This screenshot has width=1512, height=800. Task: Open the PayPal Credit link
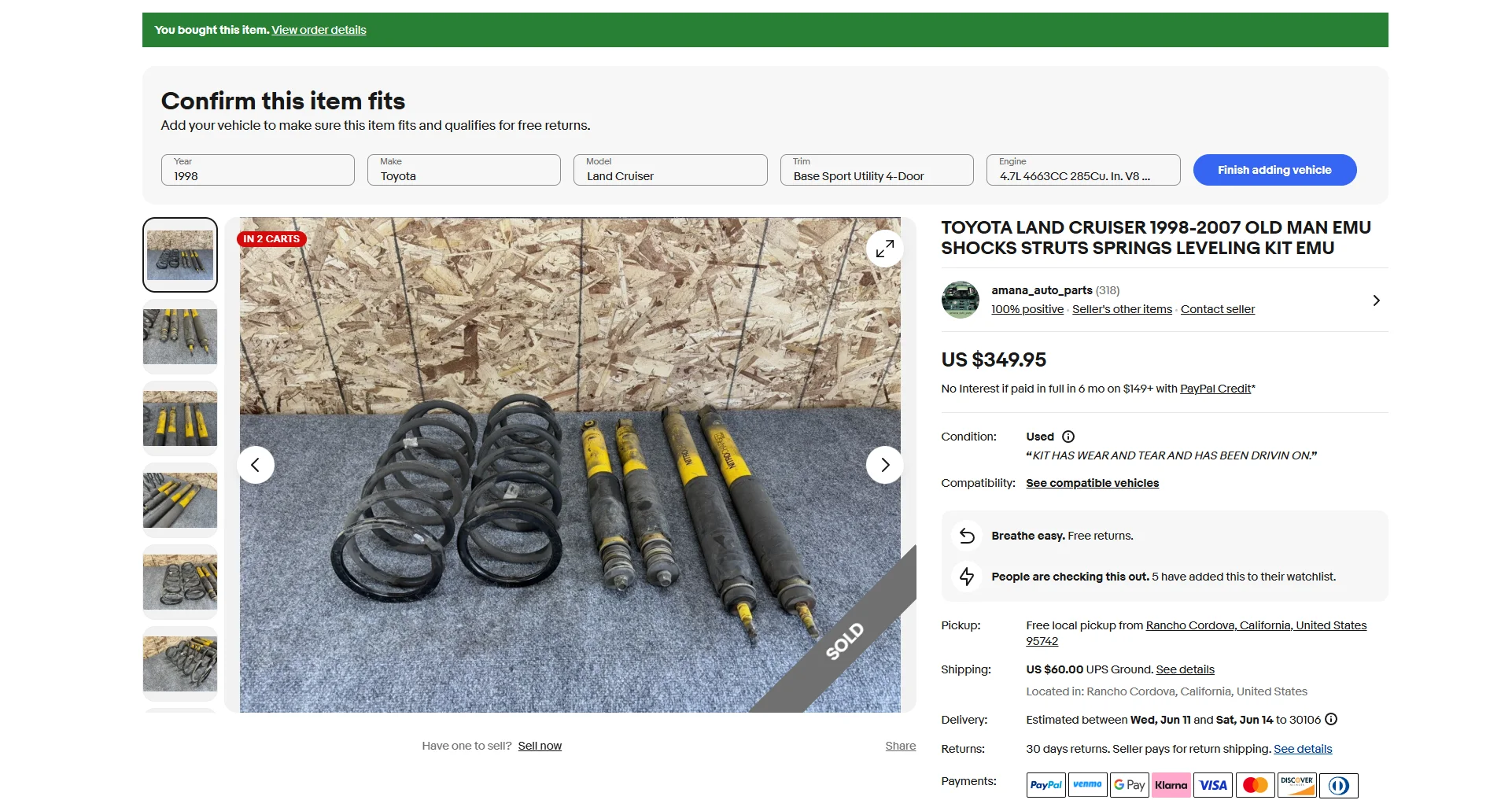(x=1215, y=389)
